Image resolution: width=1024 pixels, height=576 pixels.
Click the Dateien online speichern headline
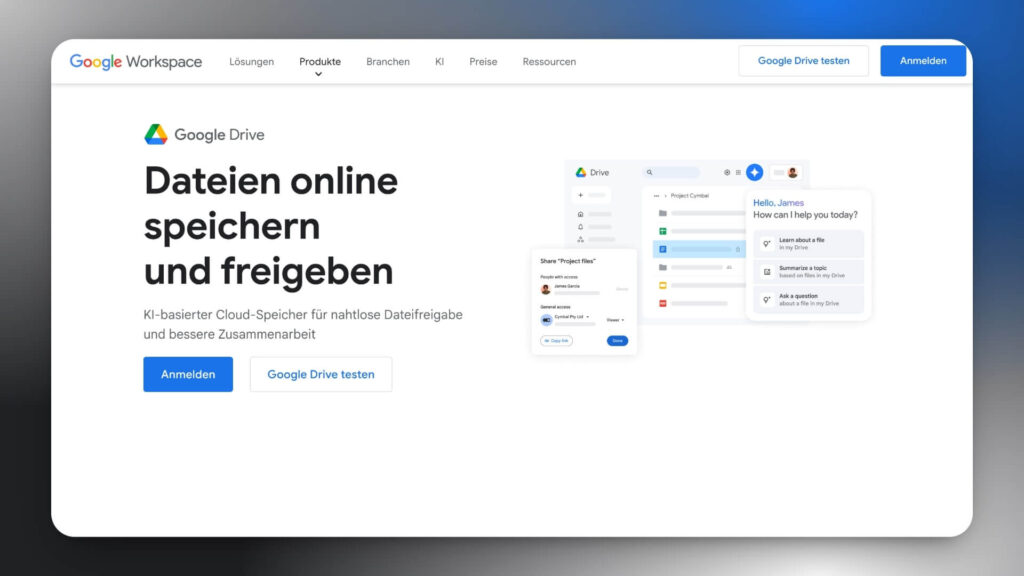click(271, 225)
